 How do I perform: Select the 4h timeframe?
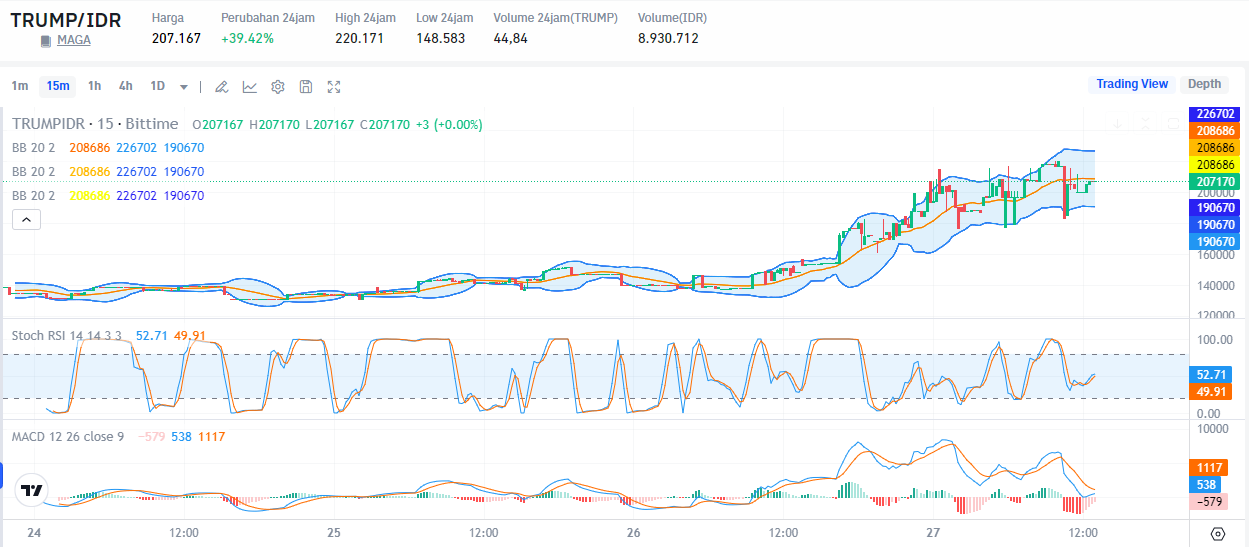pos(125,86)
